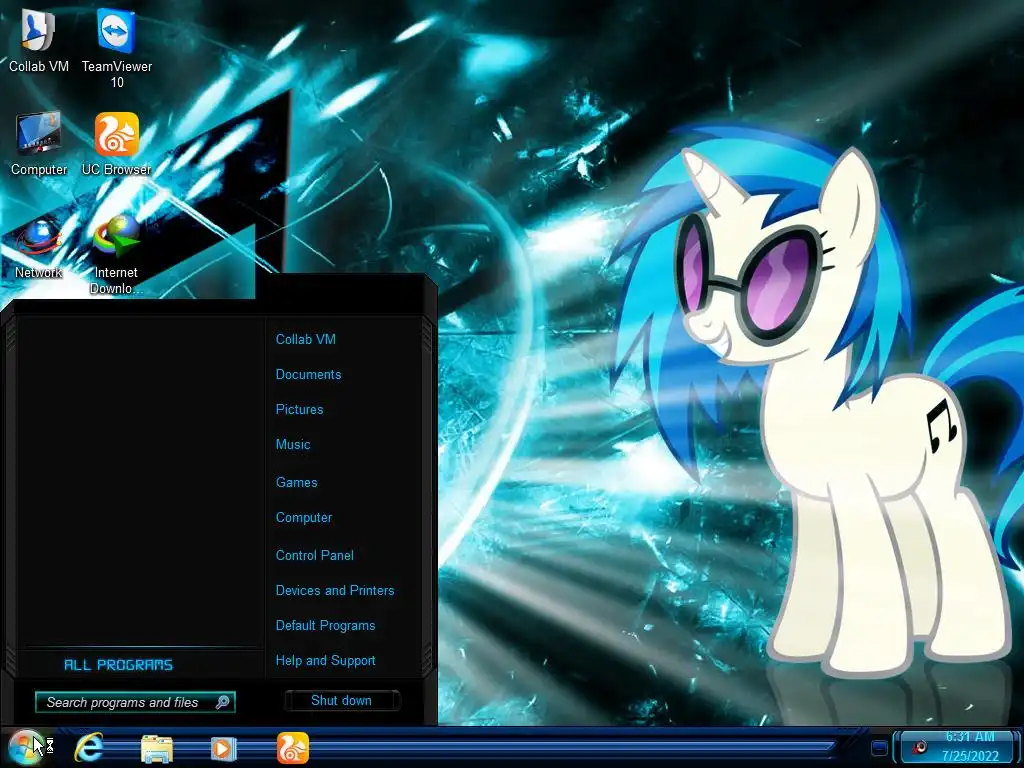Open Windows Explorer from the taskbar
Viewport: 1024px width, 768px height.
pyautogui.click(x=157, y=748)
